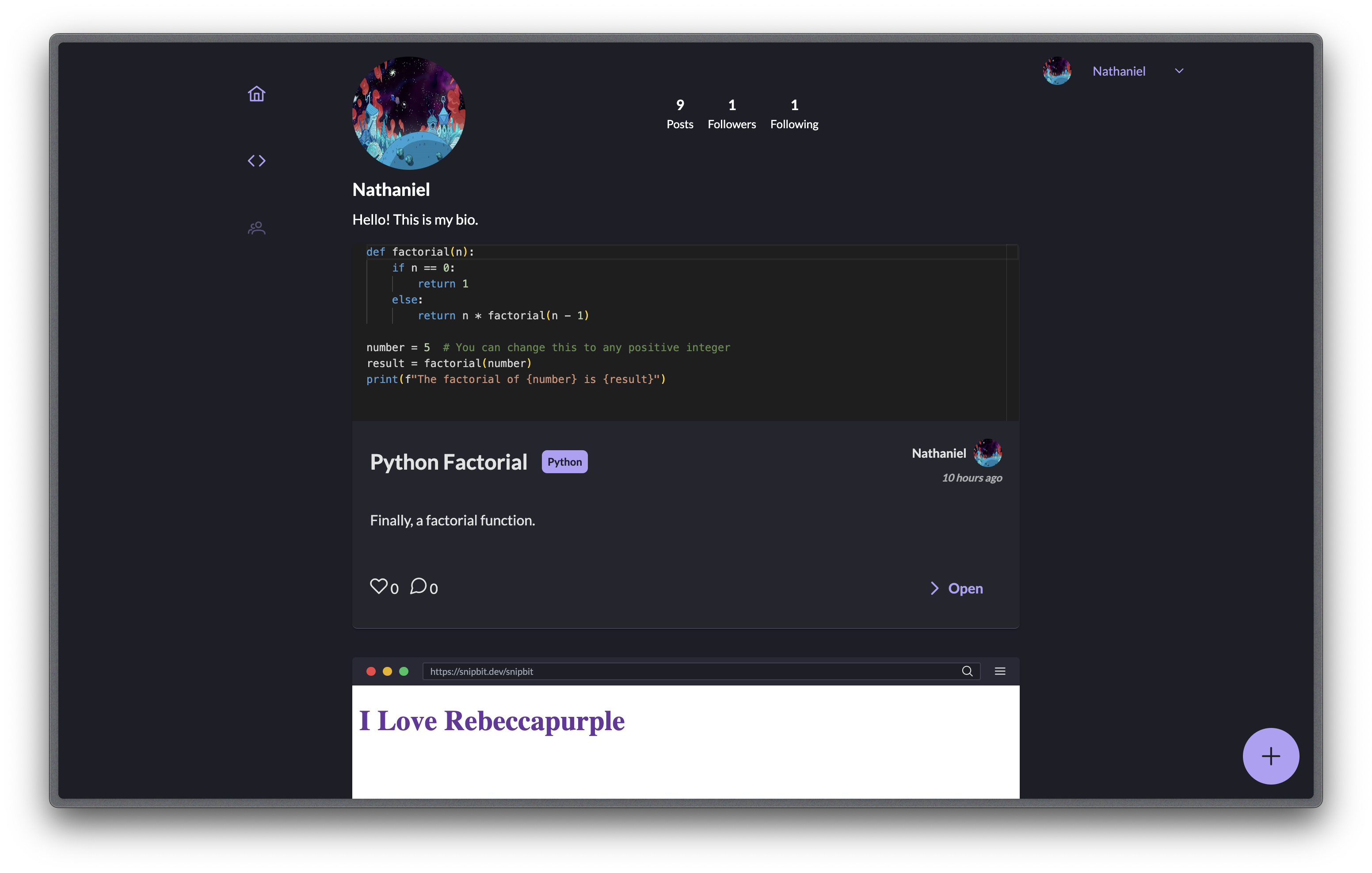Viewport: 1372px width, 873px height.
Task: Go to the Home feed icon
Action: 256,93
